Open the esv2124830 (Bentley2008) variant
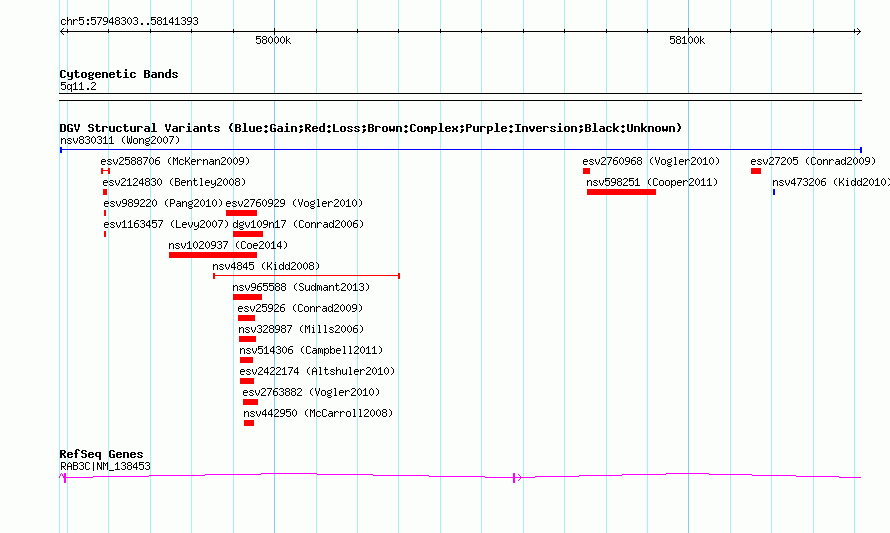Viewport: 890px width, 533px height. [174, 182]
